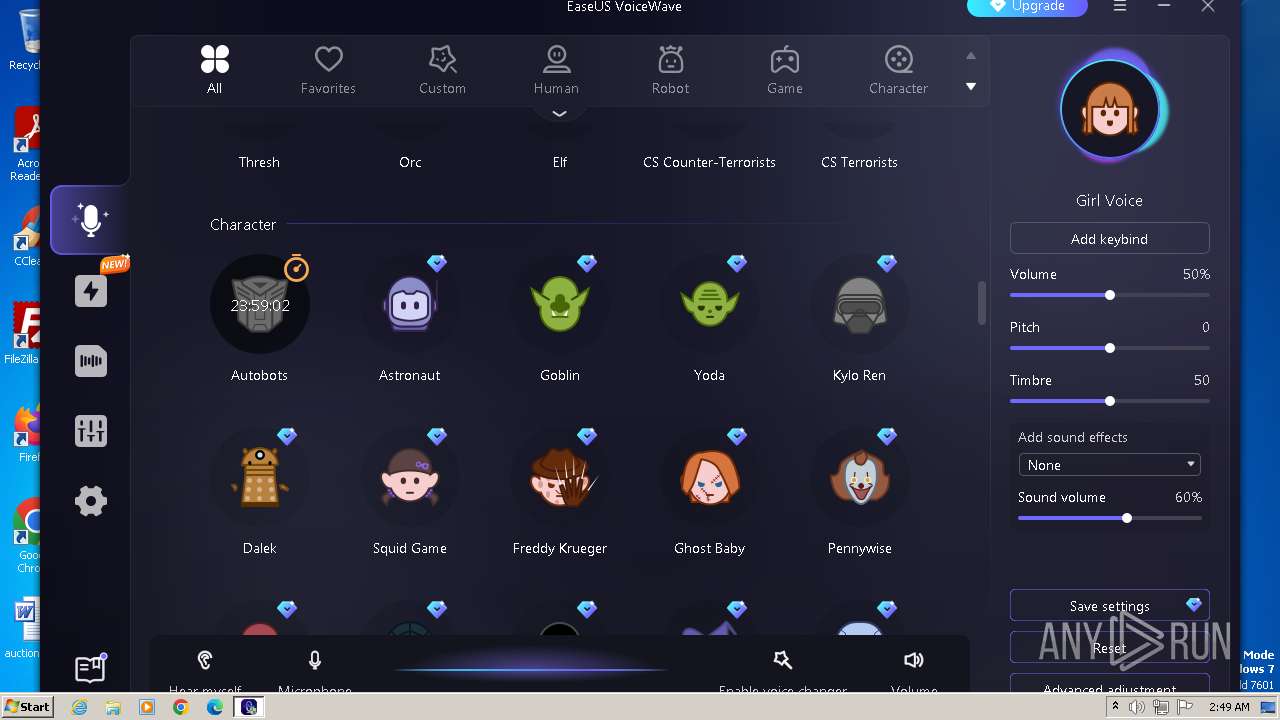The image size is (1280, 720).
Task: Click the Girl Voice avatar
Action: pos(1109,110)
